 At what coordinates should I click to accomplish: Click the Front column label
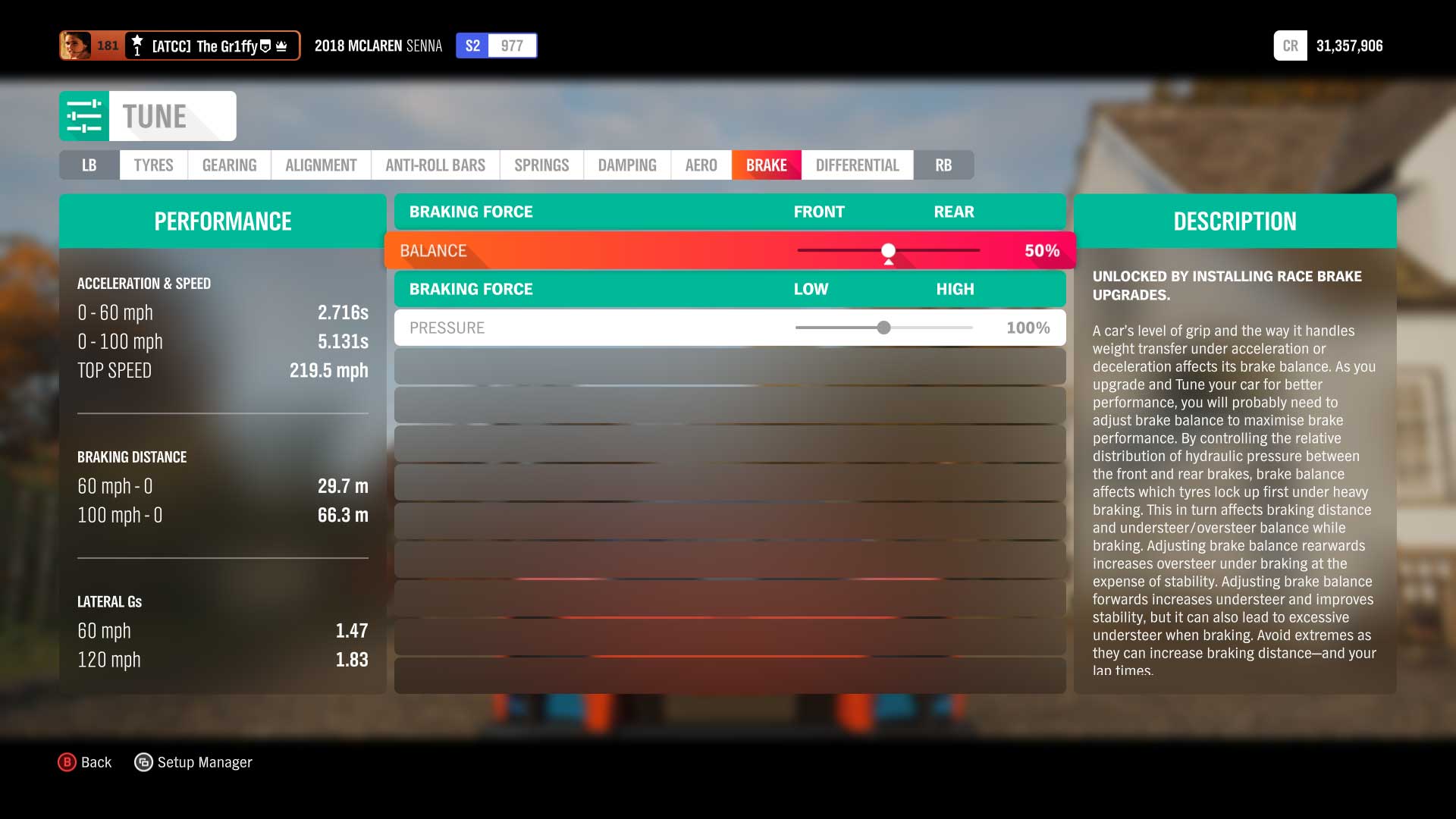[x=819, y=212]
